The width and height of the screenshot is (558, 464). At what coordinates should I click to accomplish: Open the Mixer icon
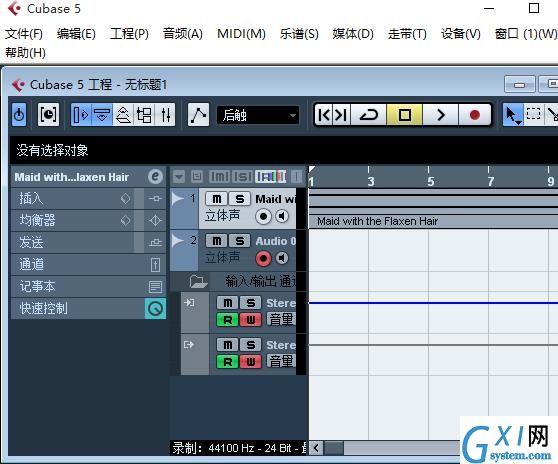pyautogui.click(x=165, y=115)
